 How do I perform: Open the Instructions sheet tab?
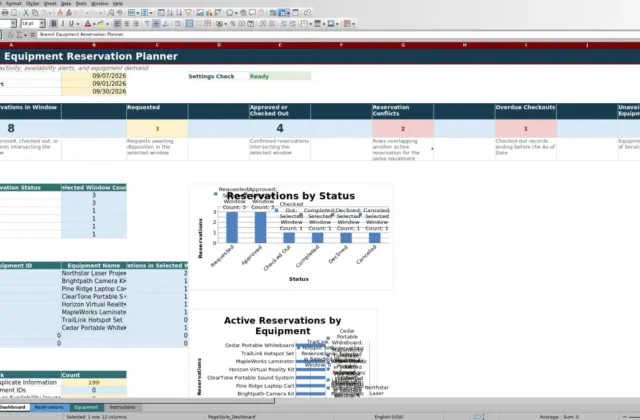122,407
